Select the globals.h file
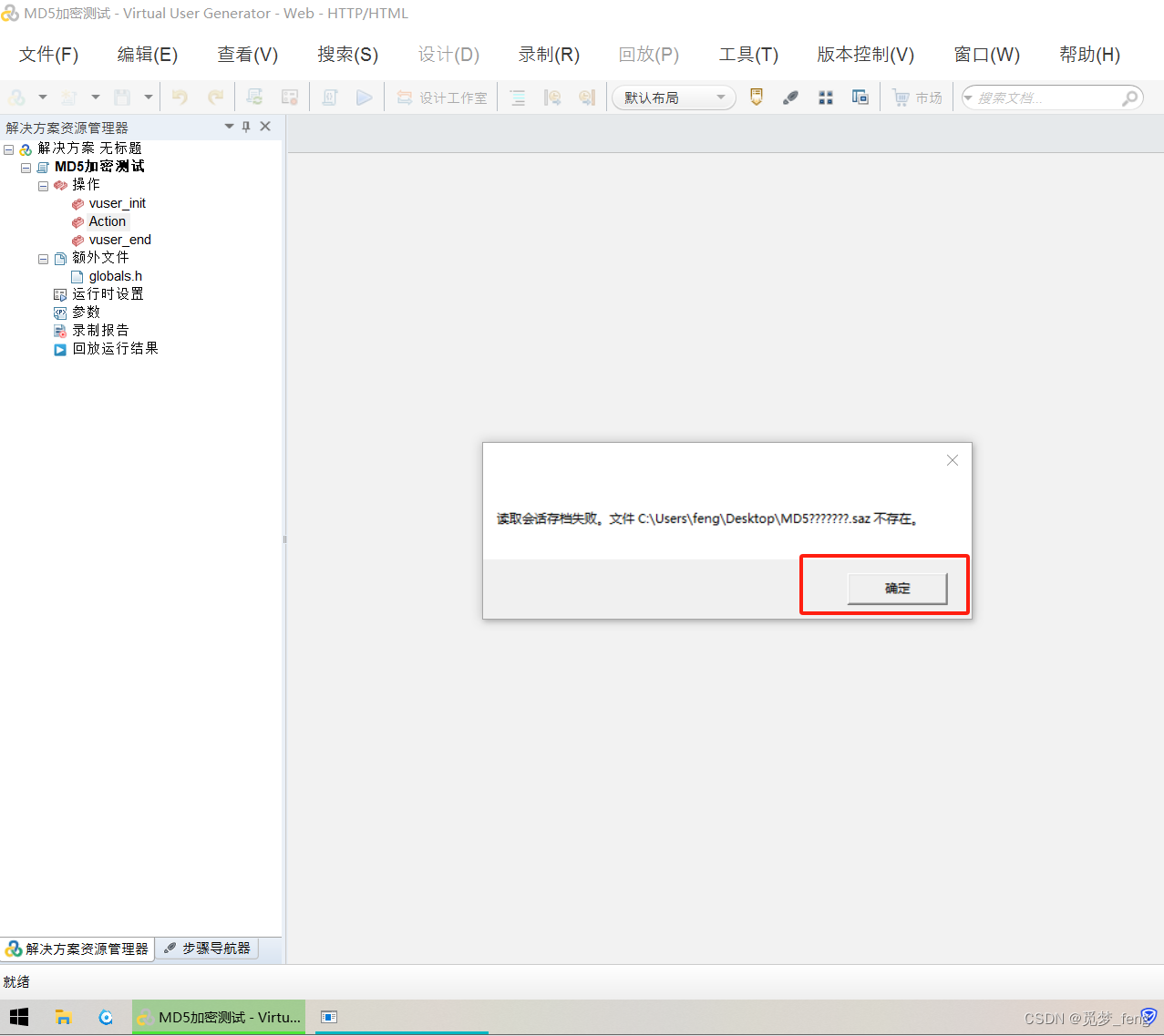Screen dimensions: 1164x1036 [116, 276]
